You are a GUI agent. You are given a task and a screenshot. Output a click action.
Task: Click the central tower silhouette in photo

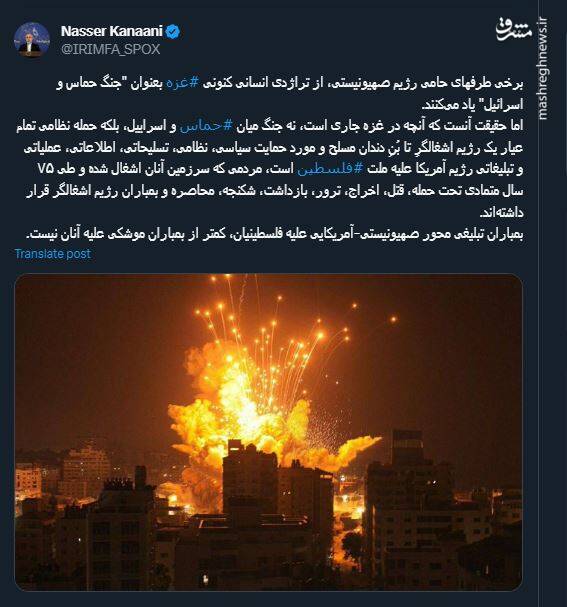(x=251, y=480)
